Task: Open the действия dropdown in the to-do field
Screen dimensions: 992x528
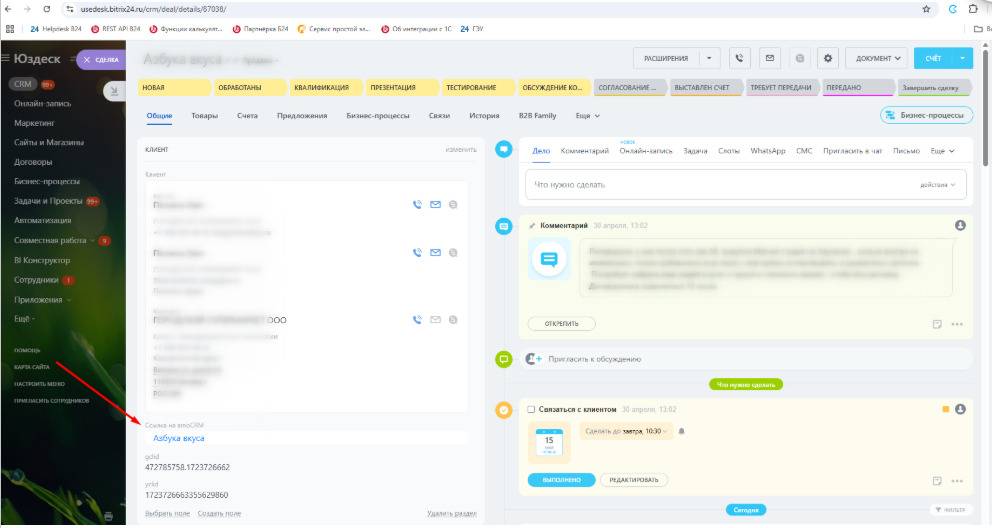Action: [938, 185]
